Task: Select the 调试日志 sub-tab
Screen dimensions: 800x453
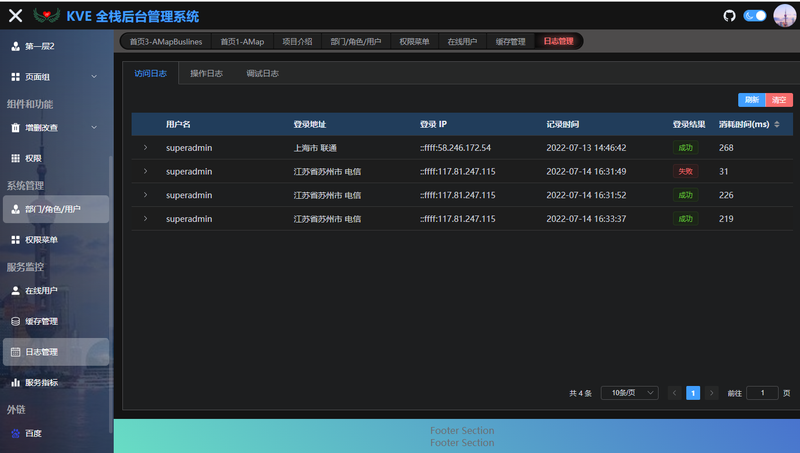Action: point(263,73)
